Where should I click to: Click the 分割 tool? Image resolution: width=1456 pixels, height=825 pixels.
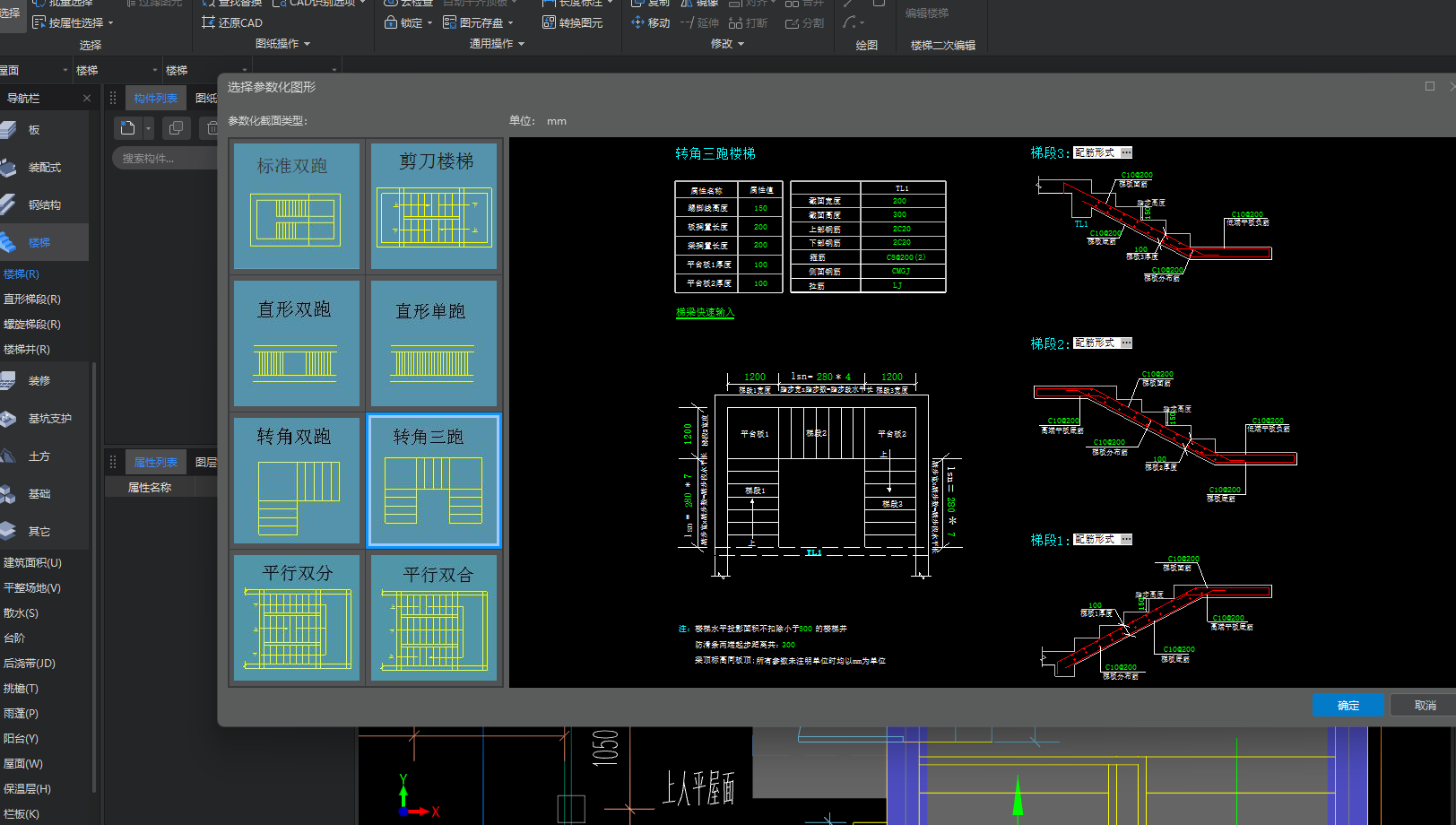tap(804, 22)
